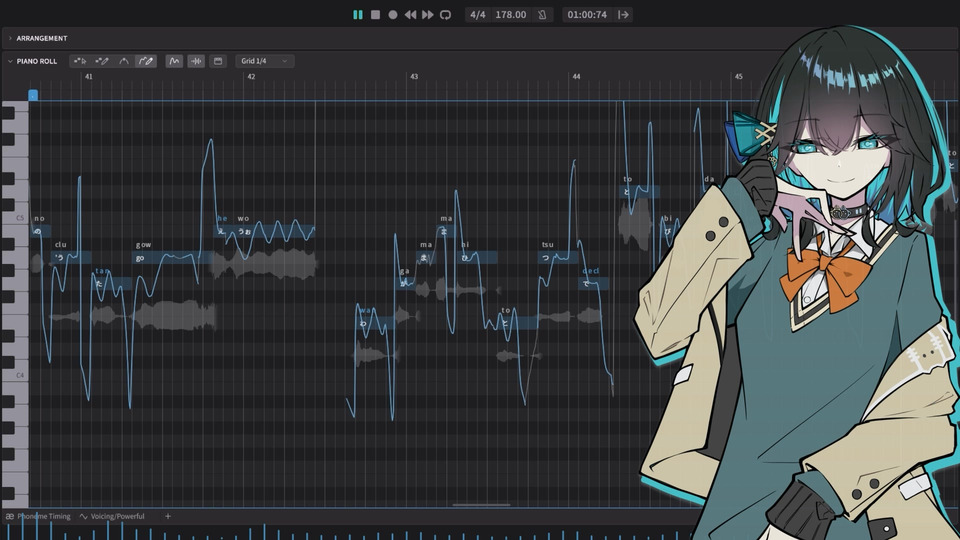Image resolution: width=960 pixels, height=540 pixels.
Task: Click measure 43 on the ruler
Action: [x=414, y=77]
